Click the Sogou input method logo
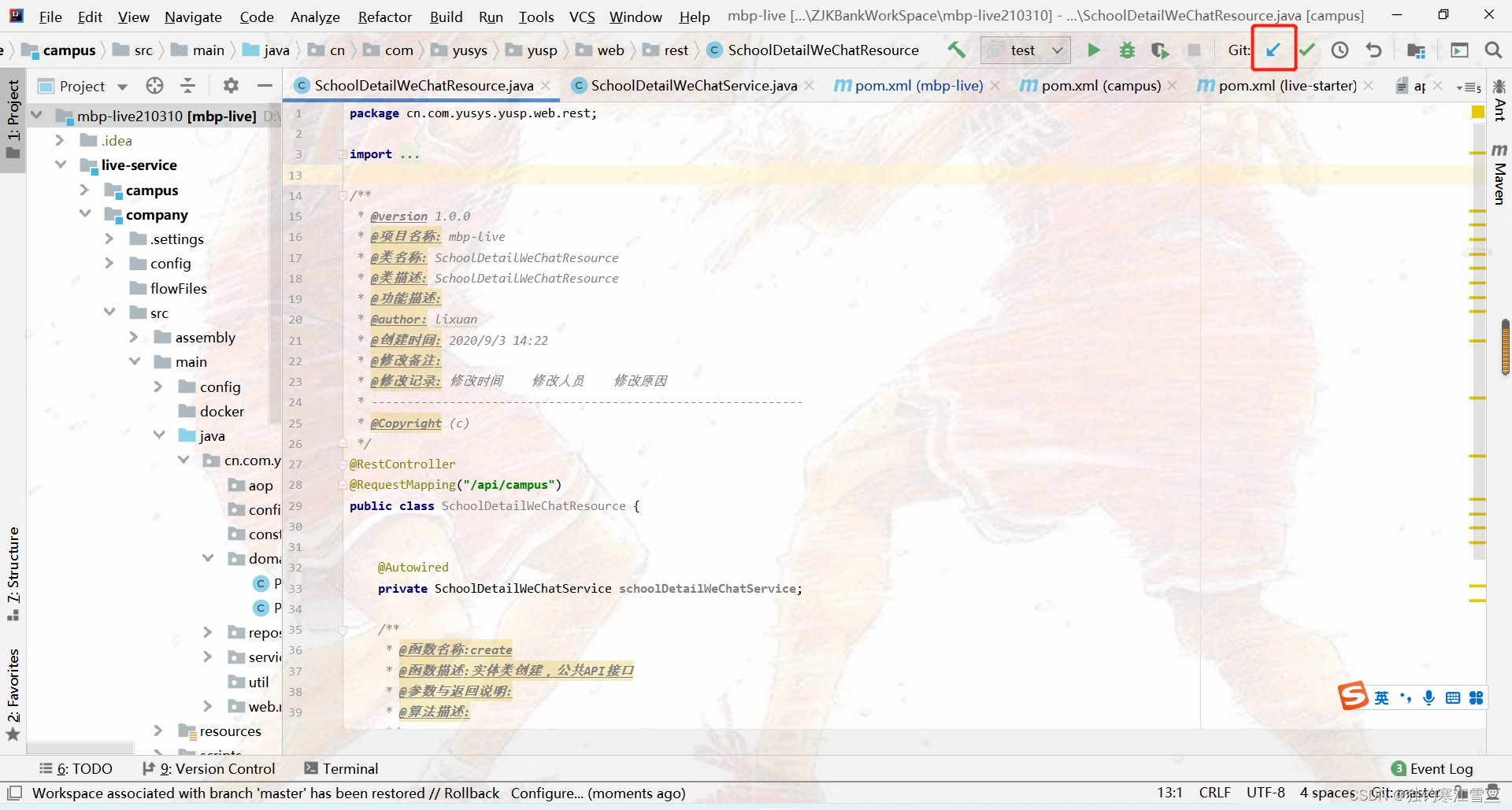The height and width of the screenshot is (810, 1512). click(1353, 696)
